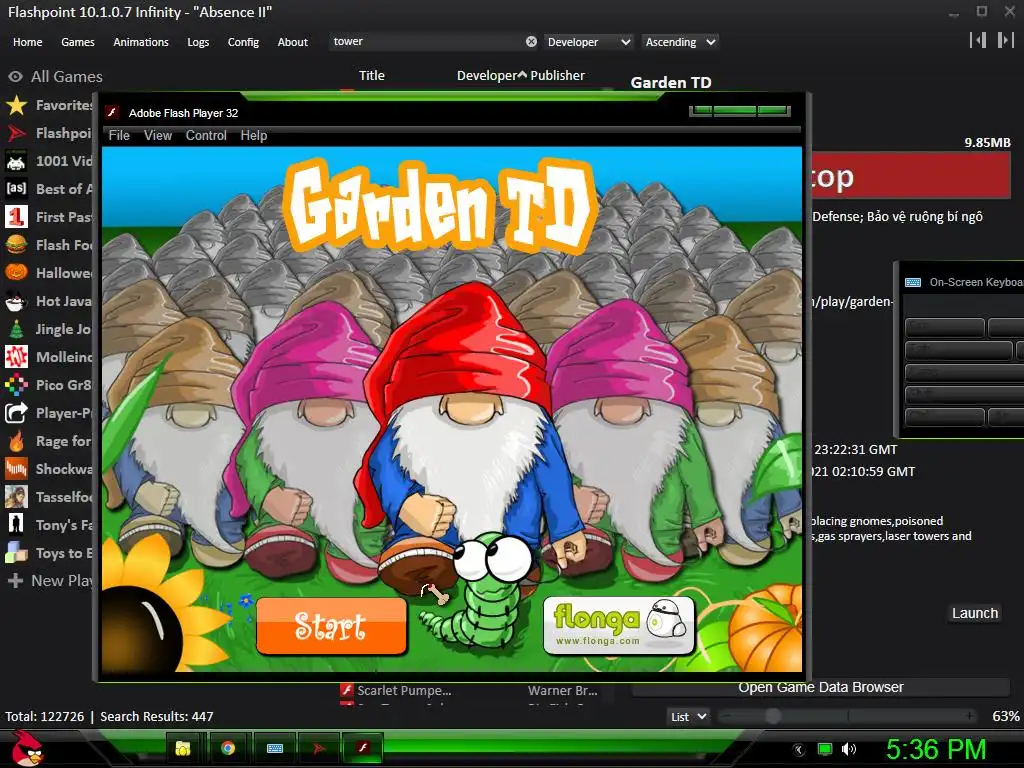Sort by the Developer column header
The width and height of the screenshot is (1024, 768).
click(491, 76)
